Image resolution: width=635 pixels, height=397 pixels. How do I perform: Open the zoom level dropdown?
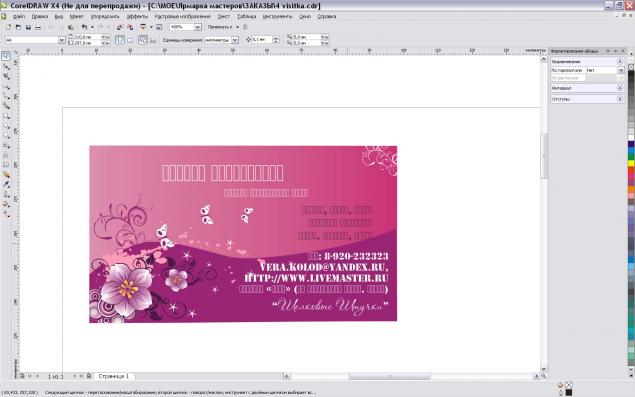[198, 27]
